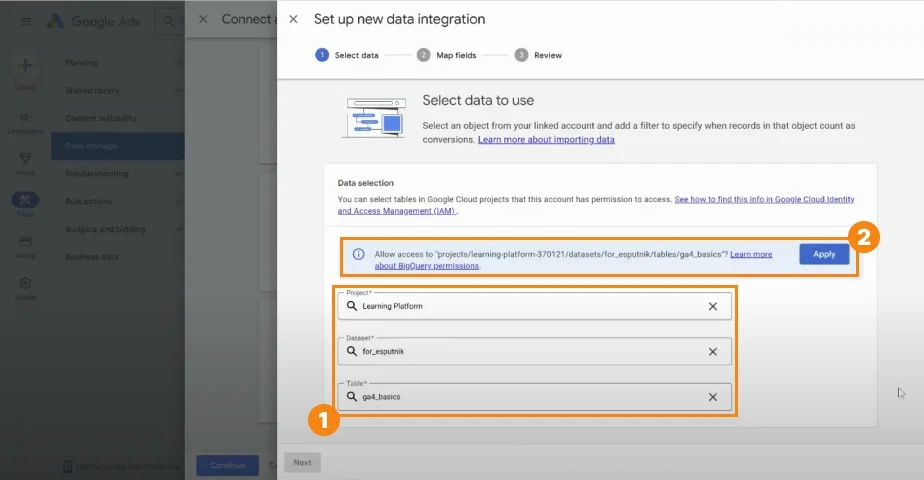
Task: Clear the Dataset field for_esputnik
Action: pyautogui.click(x=712, y=352)
